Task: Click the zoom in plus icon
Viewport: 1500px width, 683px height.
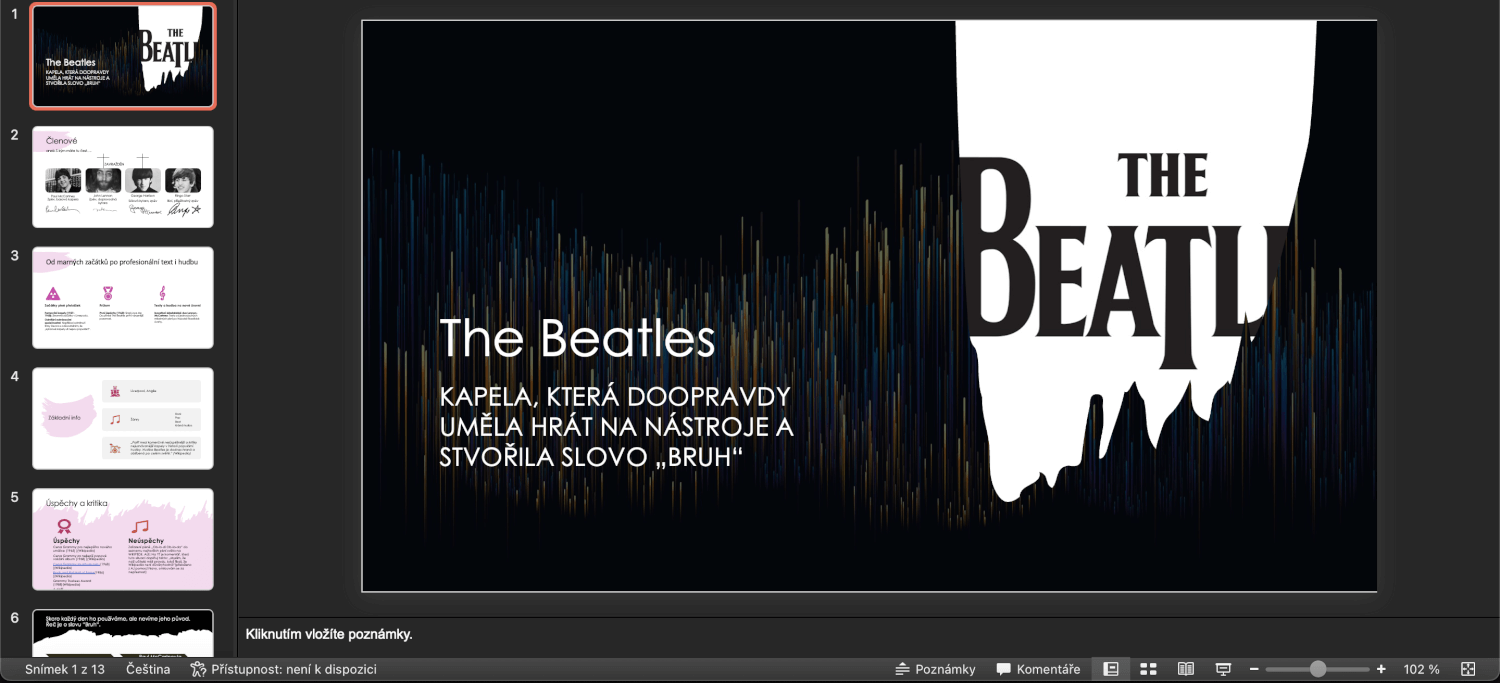Action: (x=1381, y=669)
